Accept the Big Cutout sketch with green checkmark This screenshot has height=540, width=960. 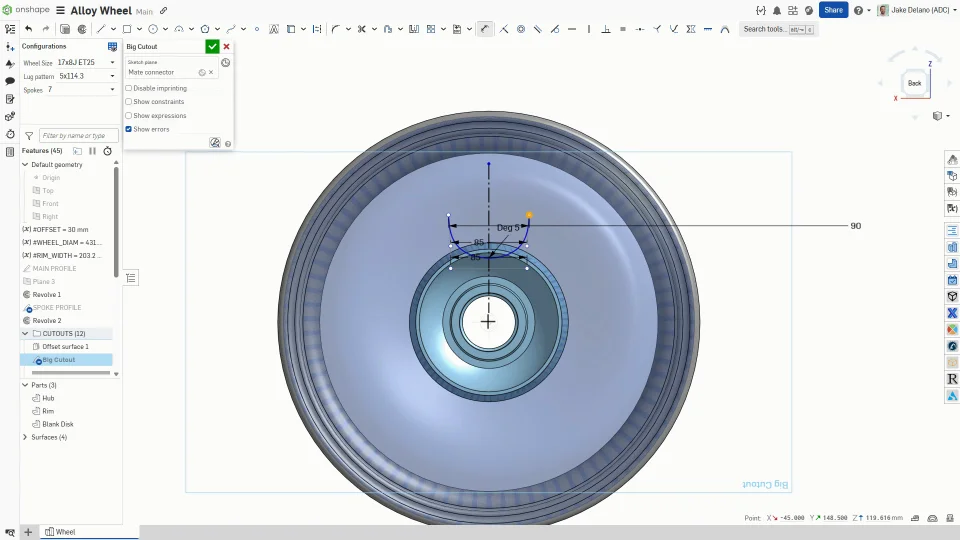pos(212,47)
